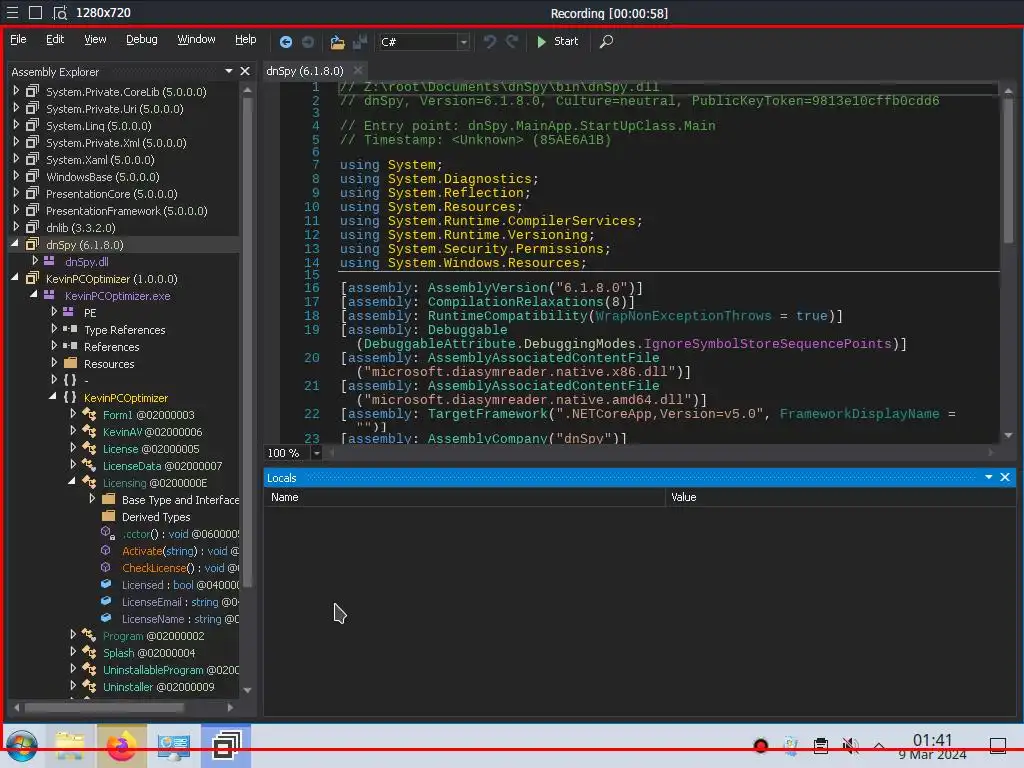Select the dnSpy (6.1.8.0) document tab
This screenshot has width=1024, height=768.
(304, 71)
